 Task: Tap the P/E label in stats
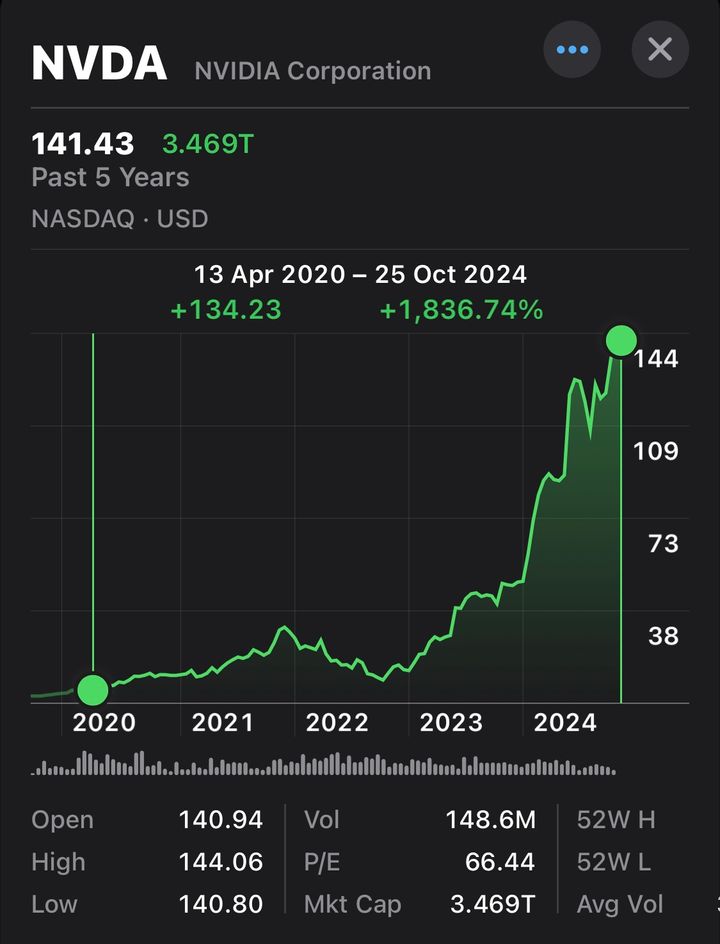pos(322,862)
